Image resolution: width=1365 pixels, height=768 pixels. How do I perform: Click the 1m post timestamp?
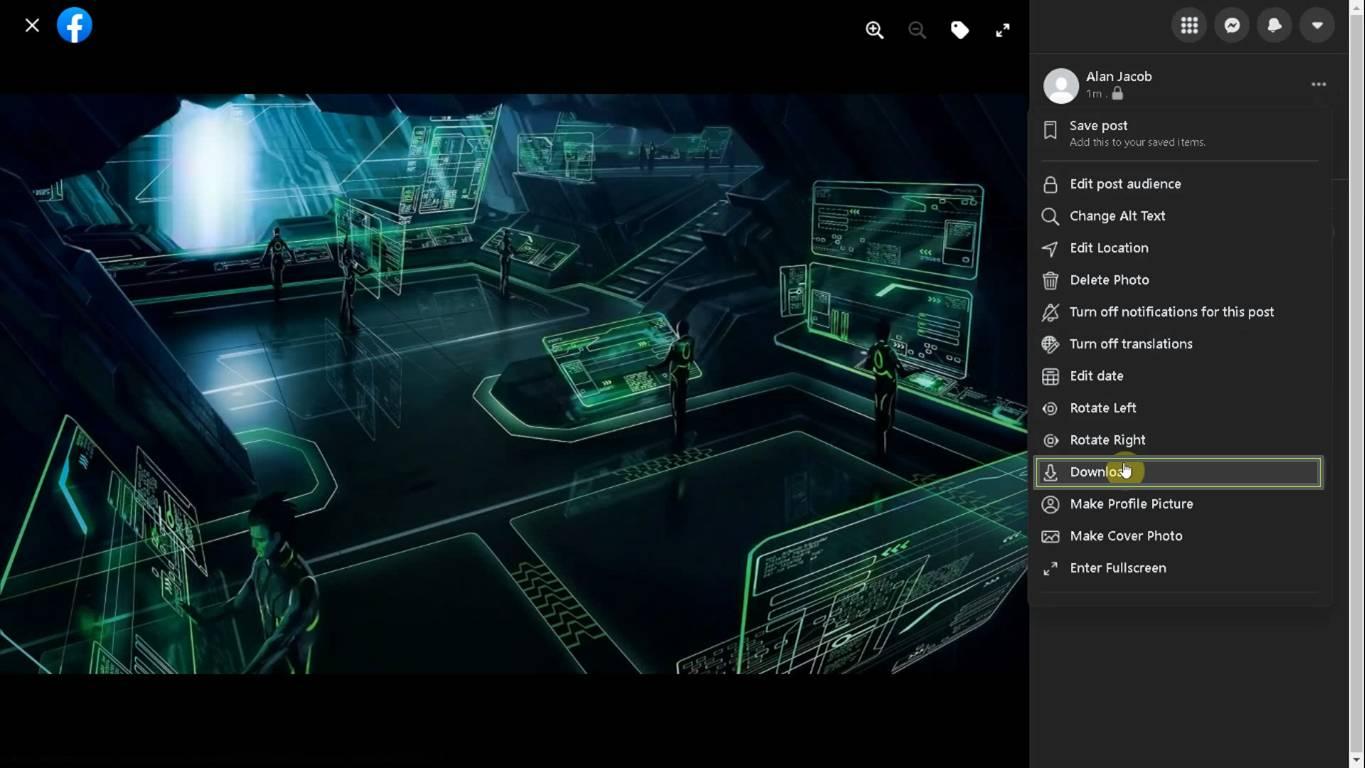point(1094,94)
